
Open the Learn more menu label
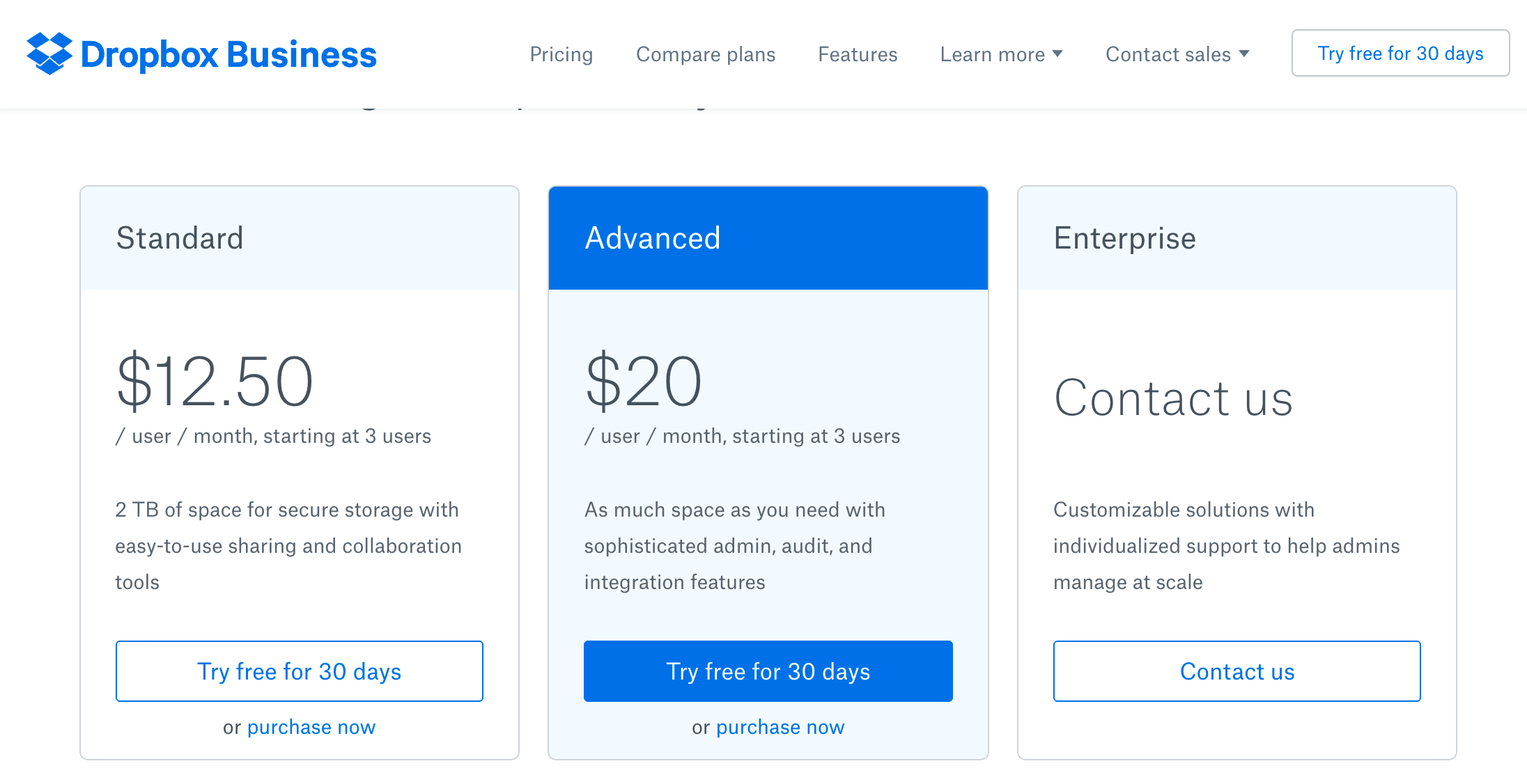992,54
